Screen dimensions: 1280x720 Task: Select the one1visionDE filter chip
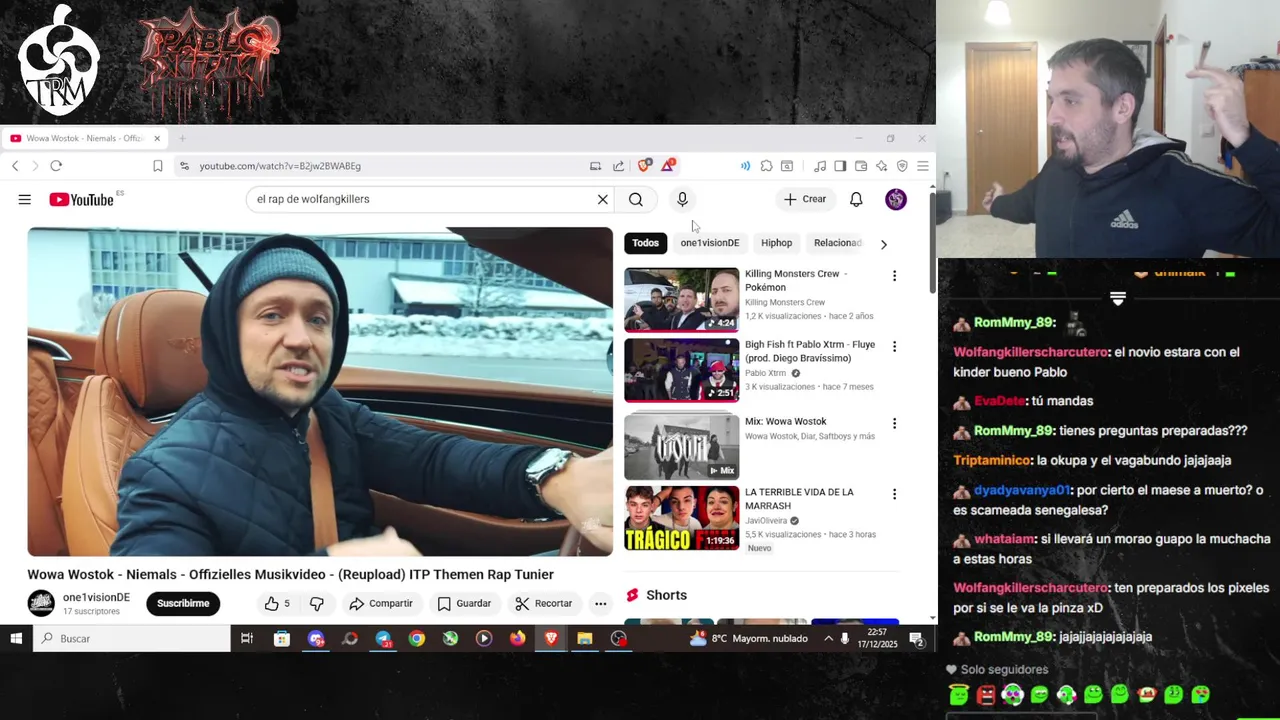[710, 243]
